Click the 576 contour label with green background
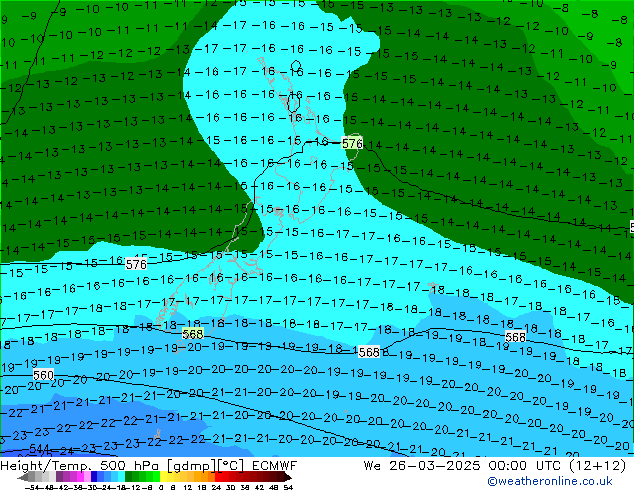This screenshot has width=634, height=490. pyautogui.click(x=352, y=143)
